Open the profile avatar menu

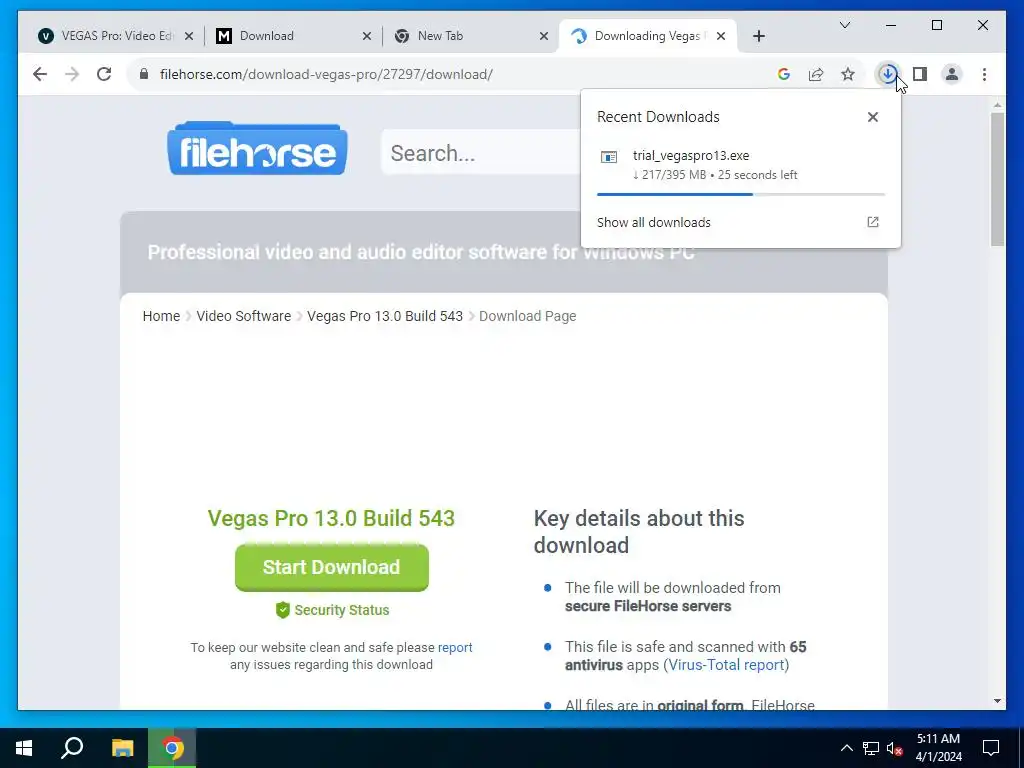click(x=952, y=74)
